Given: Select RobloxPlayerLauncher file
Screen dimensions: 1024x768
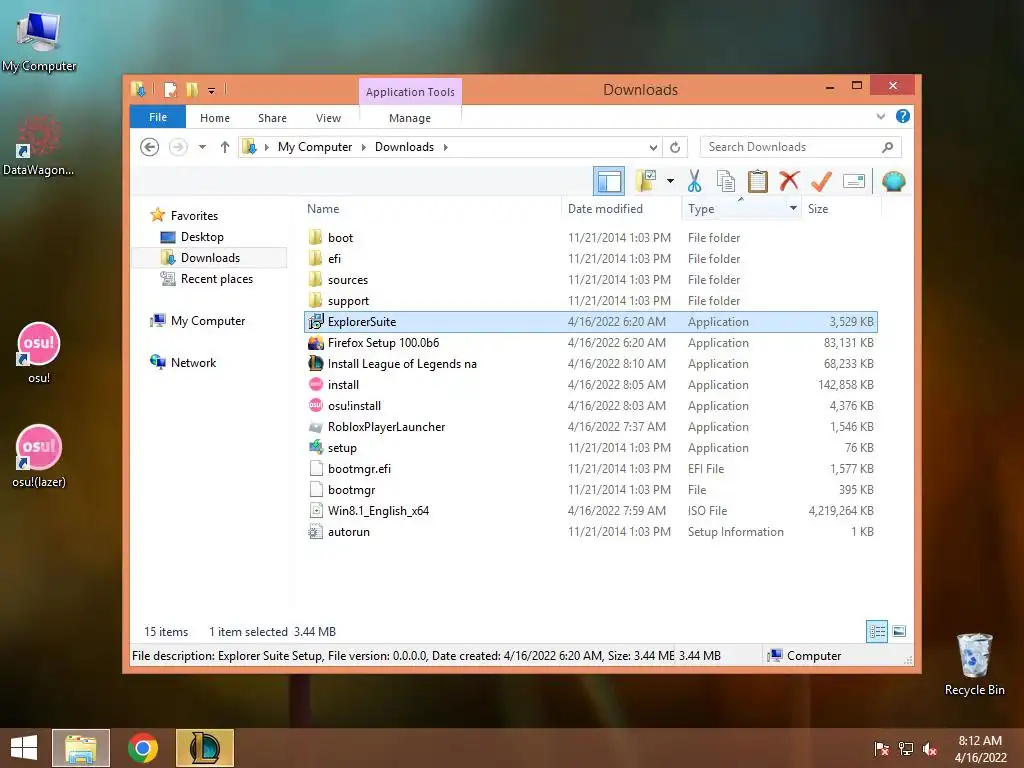Looking at the screenshot, I should pos(590,426).
